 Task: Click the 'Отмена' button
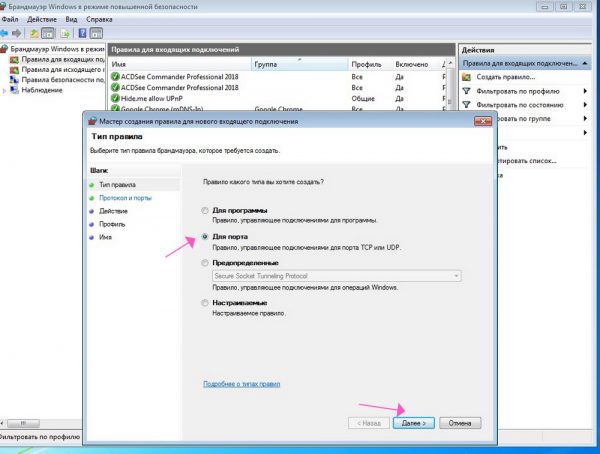[x=460, y=423]
